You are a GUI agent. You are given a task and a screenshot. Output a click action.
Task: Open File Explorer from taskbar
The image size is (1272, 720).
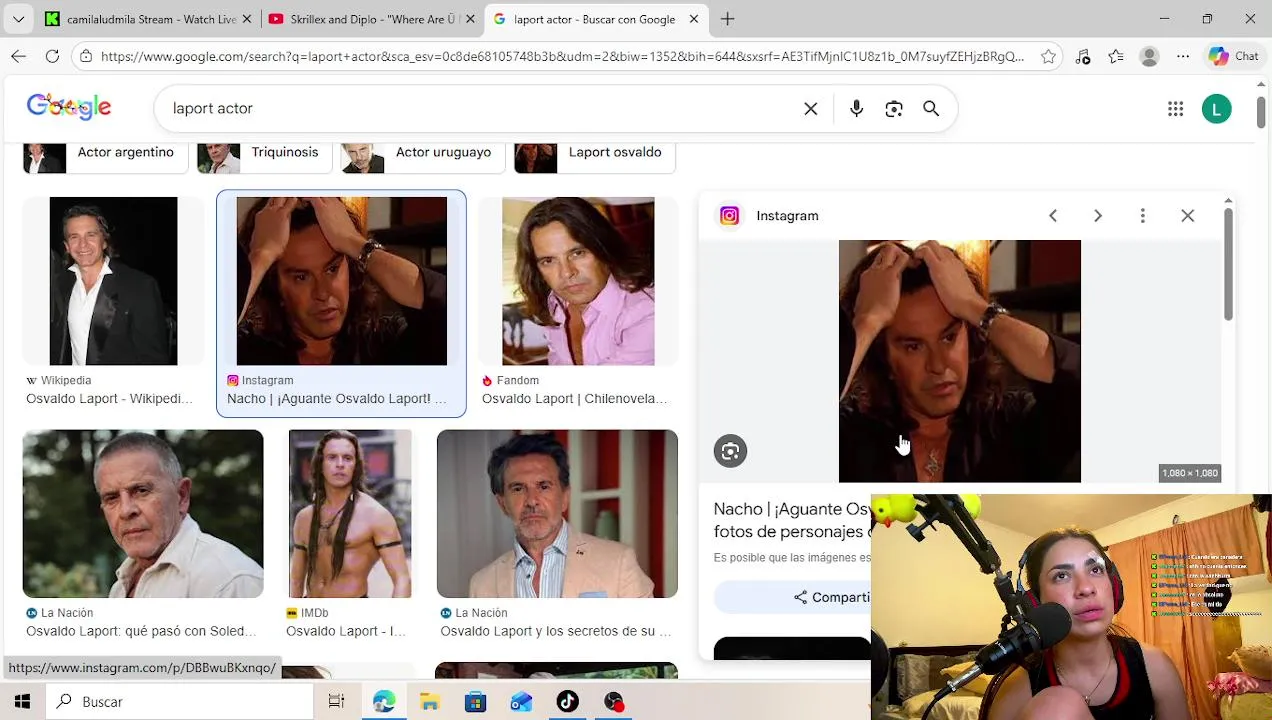tap(430, 702)
